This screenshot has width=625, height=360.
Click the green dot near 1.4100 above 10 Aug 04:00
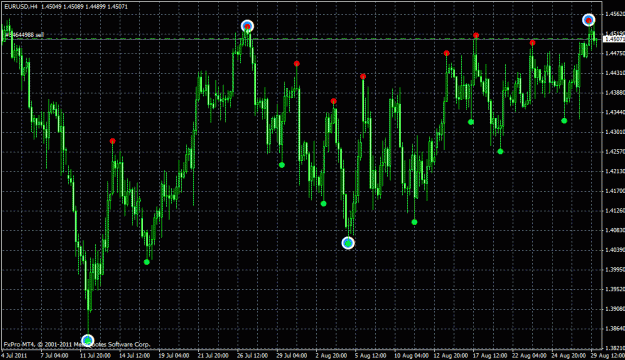pyautogui.click(x=415, y=222)
